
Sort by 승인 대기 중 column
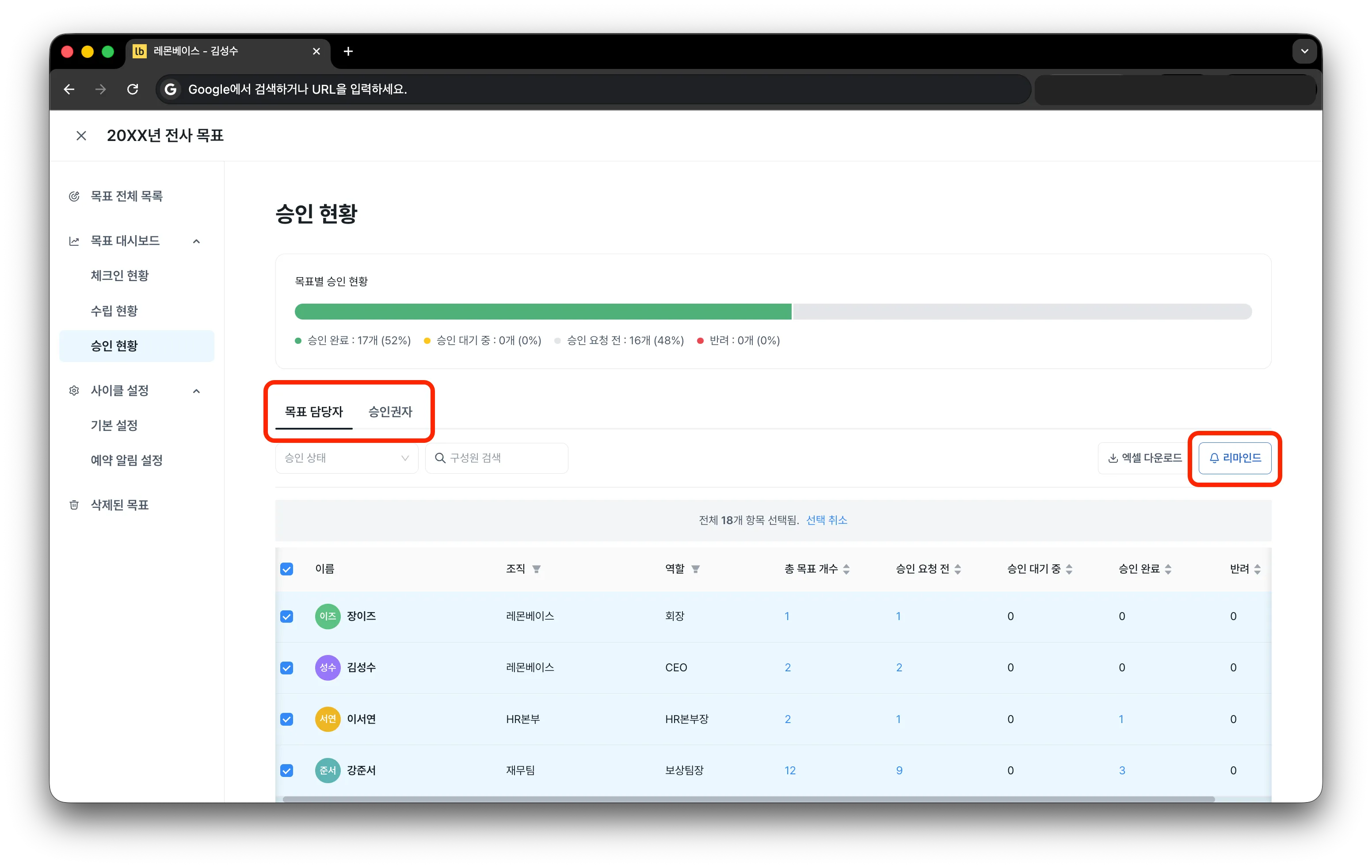pos(1069,569)
